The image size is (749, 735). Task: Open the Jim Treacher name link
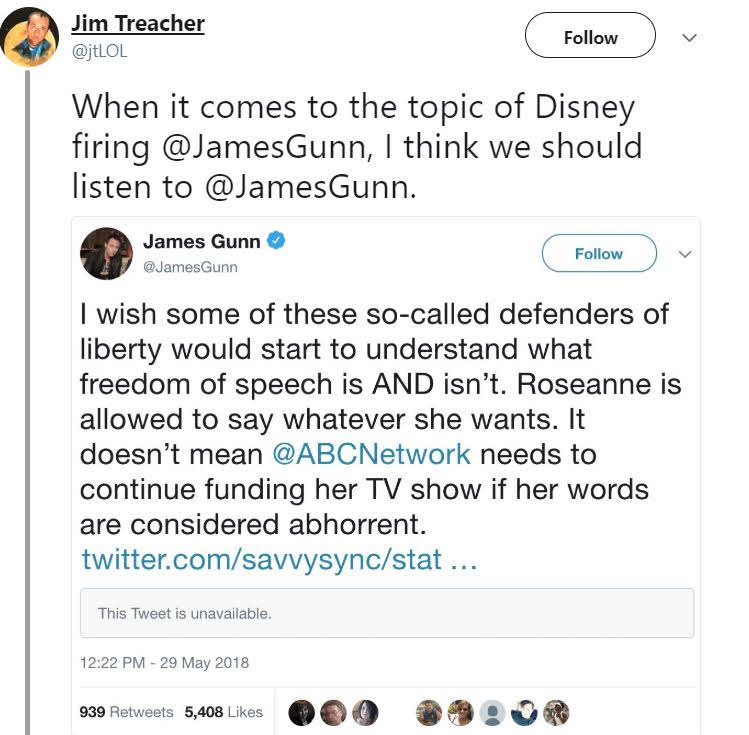138,23
